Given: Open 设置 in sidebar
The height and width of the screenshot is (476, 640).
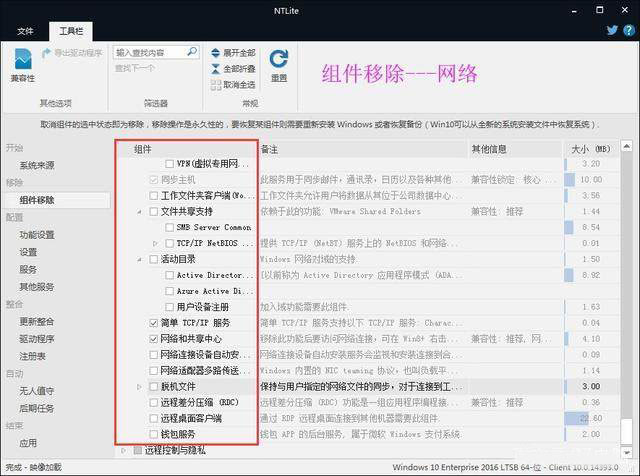Looking at the screenshot, I should coord(28,252).
